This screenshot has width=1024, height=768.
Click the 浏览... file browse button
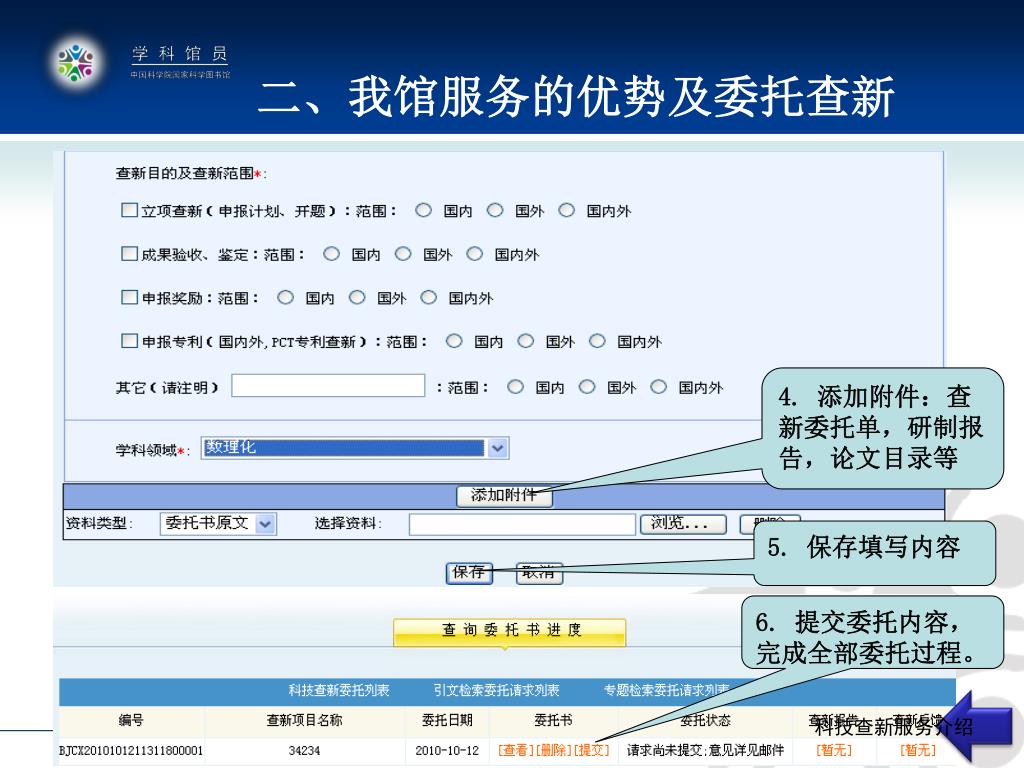[681, 523]
